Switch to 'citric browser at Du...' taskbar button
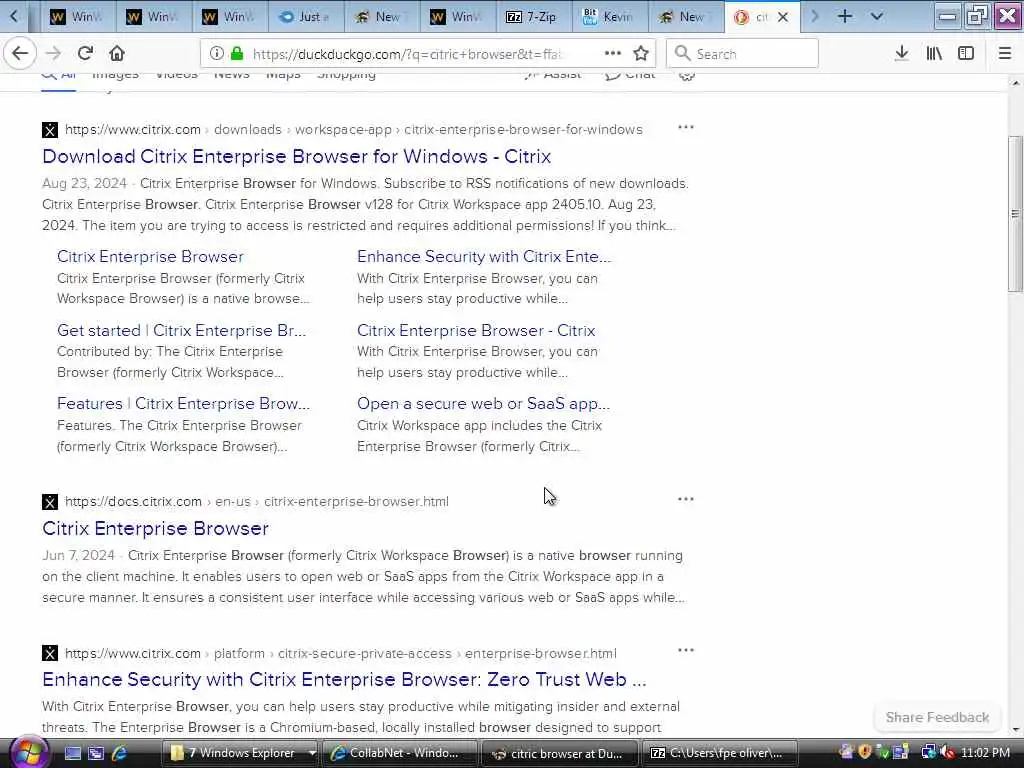This screenshot has width=1024, height=768. coord(558,753)
